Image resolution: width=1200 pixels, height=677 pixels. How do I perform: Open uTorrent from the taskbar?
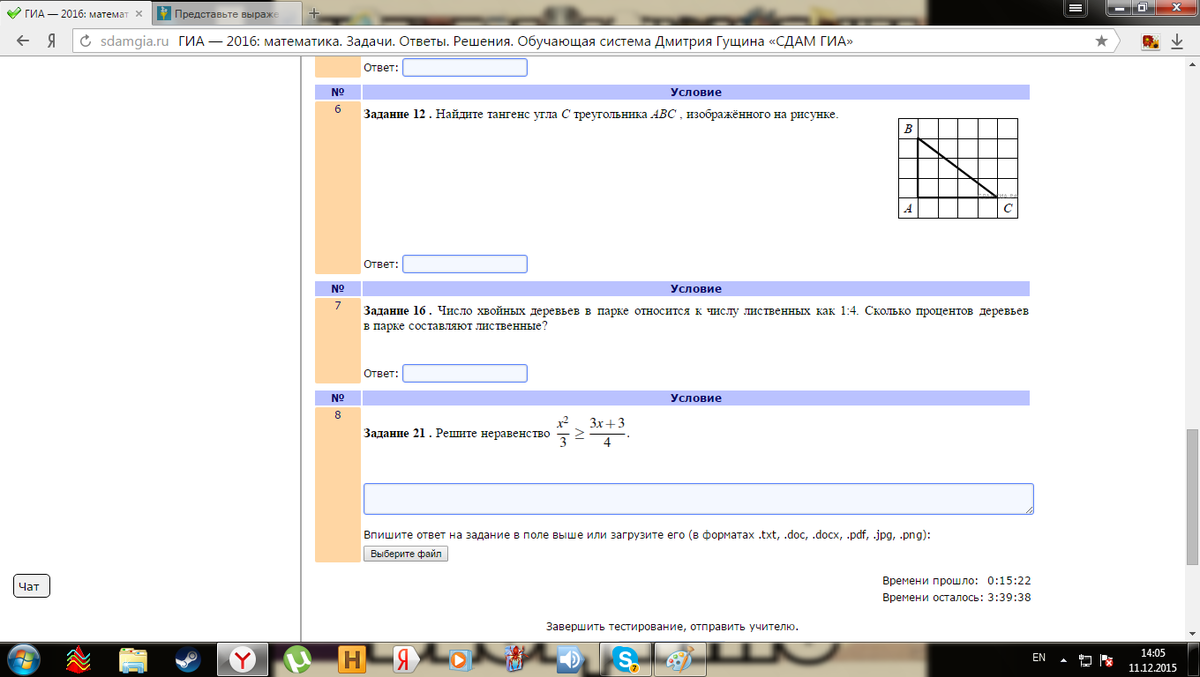[x=297, y=659]
